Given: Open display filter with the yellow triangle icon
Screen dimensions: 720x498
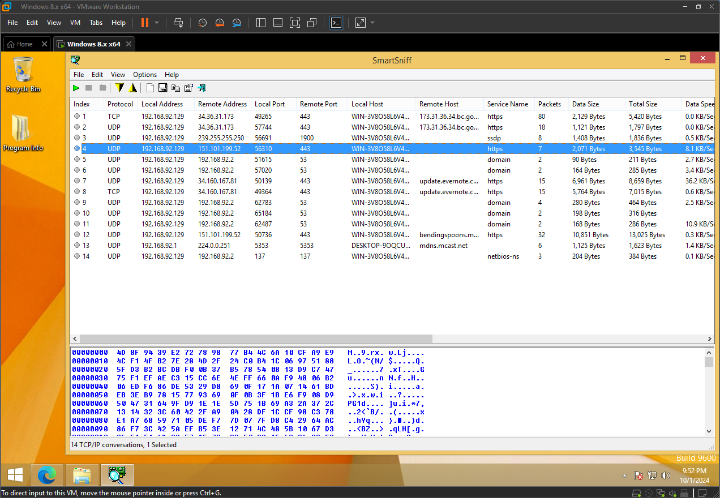Looking at the screenshot, I should coord(133,88).
